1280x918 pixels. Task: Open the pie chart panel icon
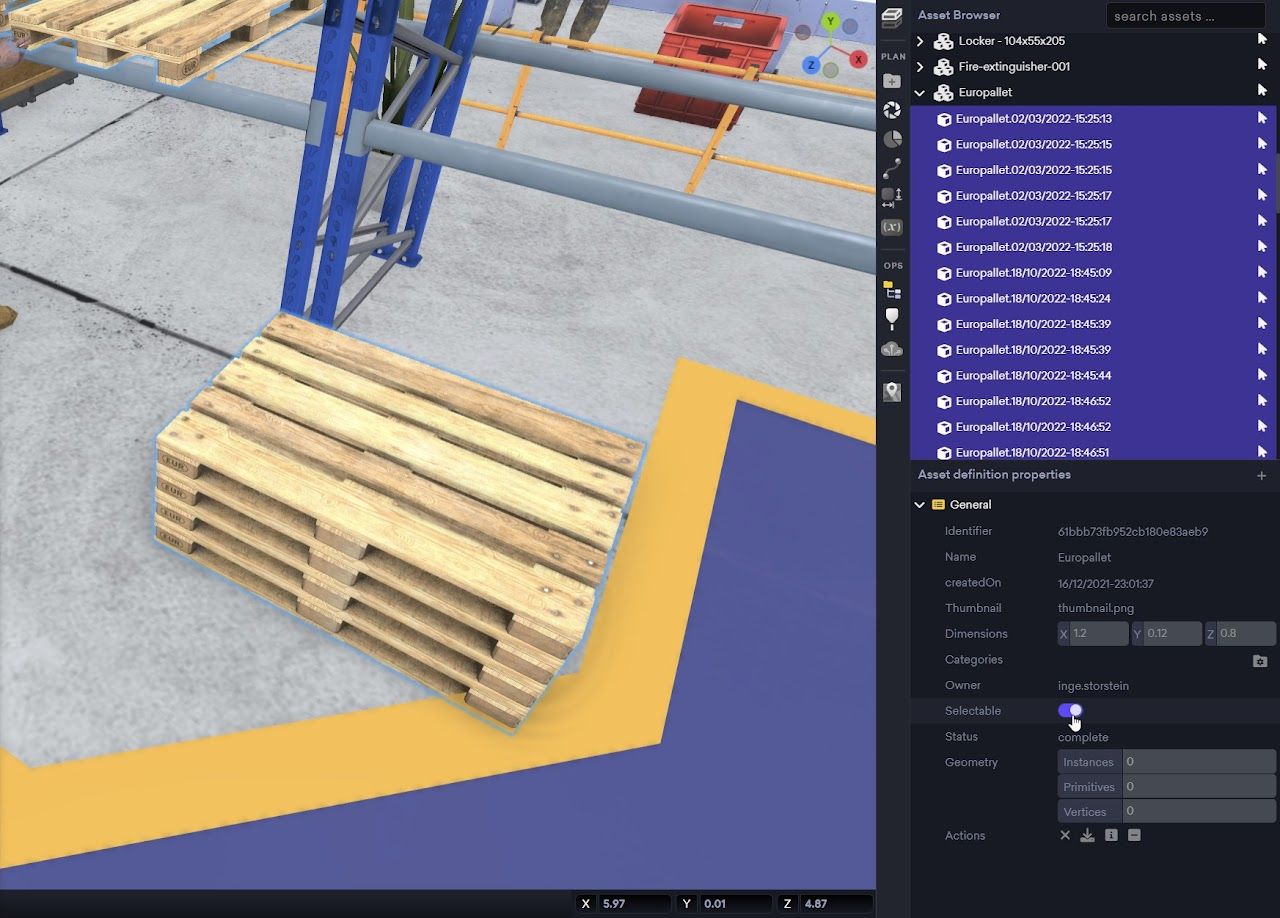tap(892, 139)
